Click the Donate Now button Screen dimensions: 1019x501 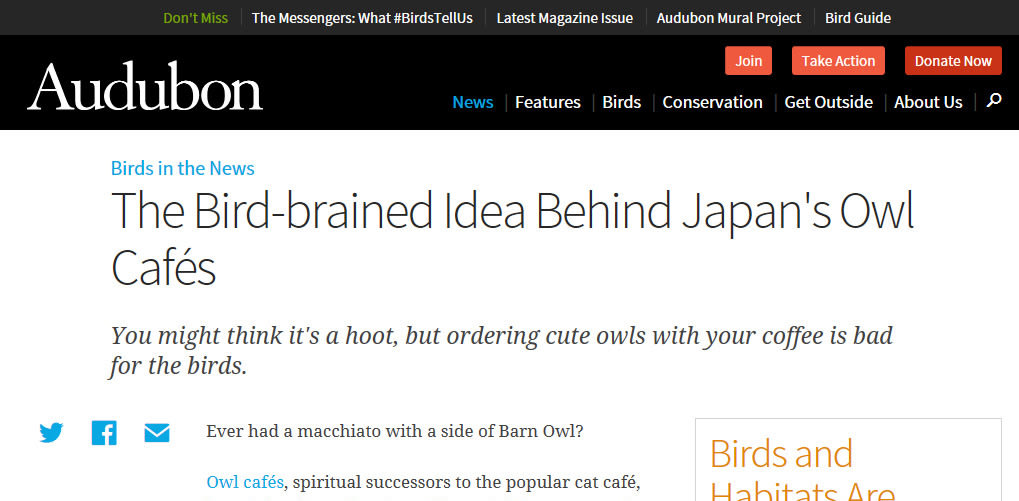[x=953, y=61]
